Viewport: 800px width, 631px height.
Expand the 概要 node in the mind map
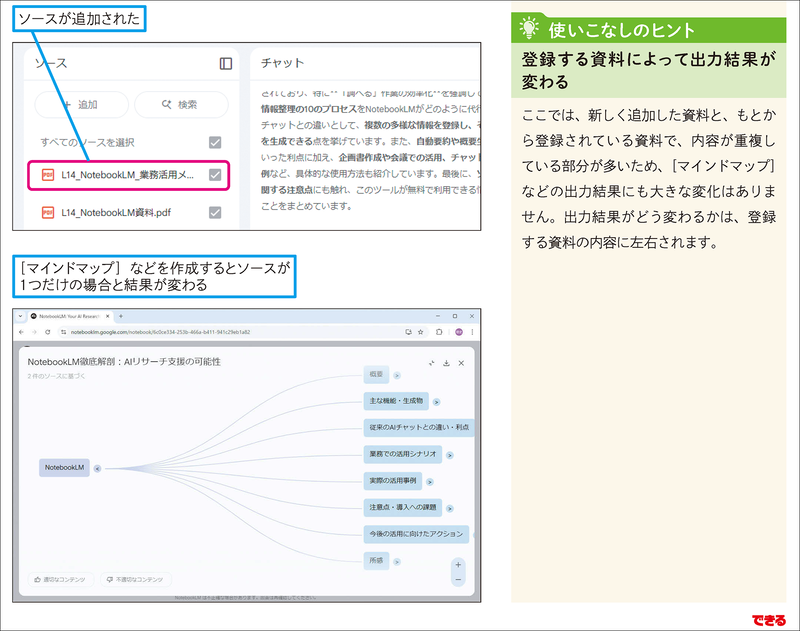(x=397, y=376)
